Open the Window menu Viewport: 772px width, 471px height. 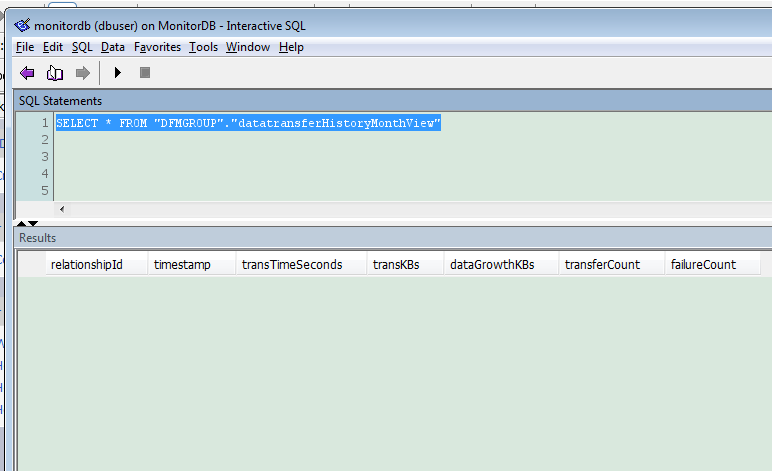[x=248, y=47]
